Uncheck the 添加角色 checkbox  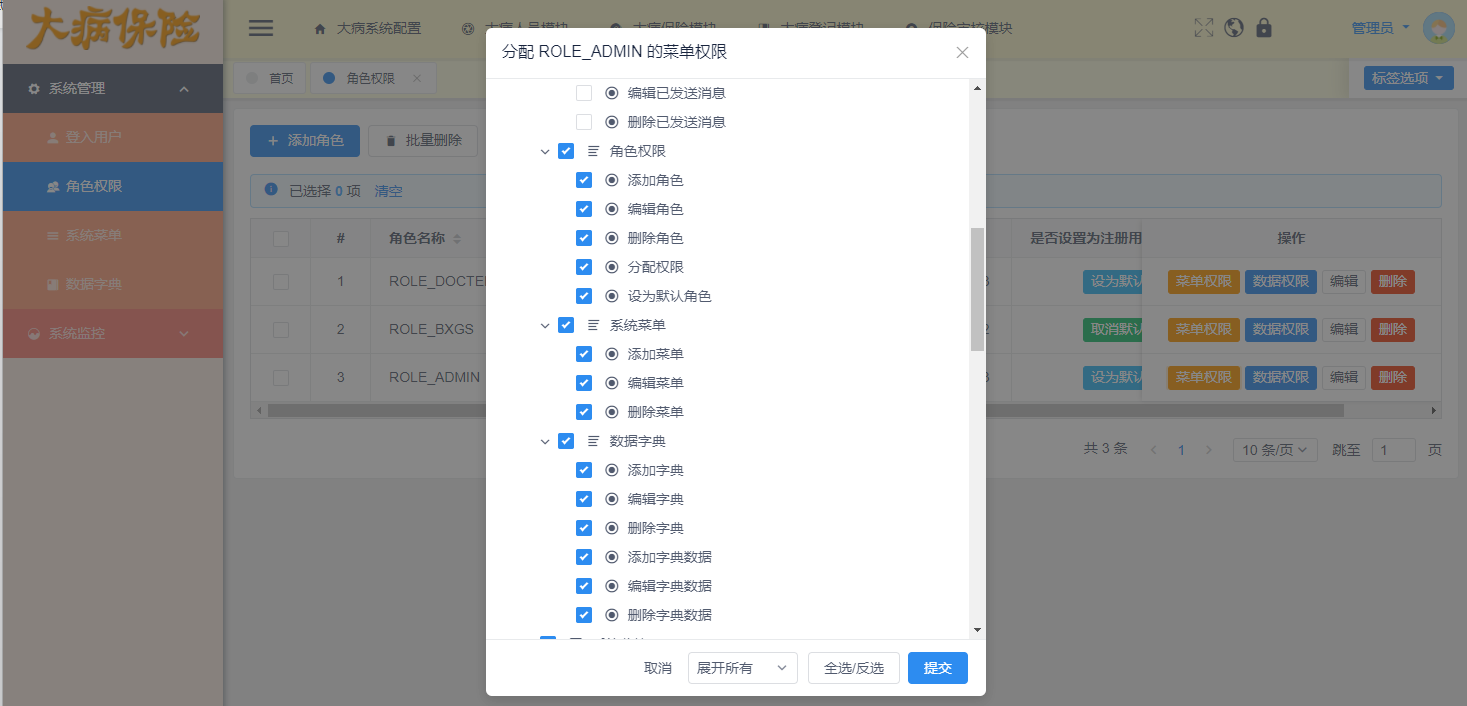click(x=584, y=180)
